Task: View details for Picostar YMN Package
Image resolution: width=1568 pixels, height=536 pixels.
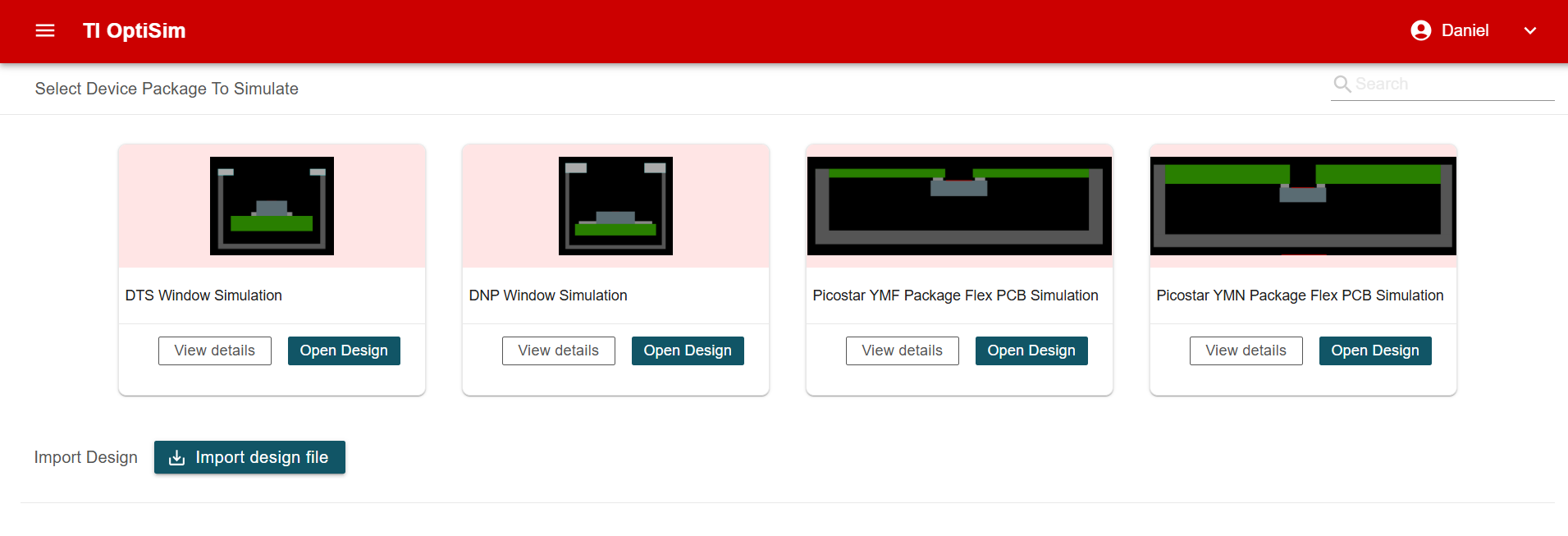Action: [1246, 350]
